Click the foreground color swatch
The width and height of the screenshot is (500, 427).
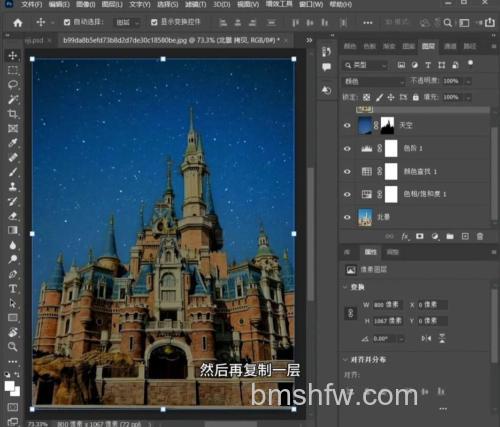click(x=9, y=386)
